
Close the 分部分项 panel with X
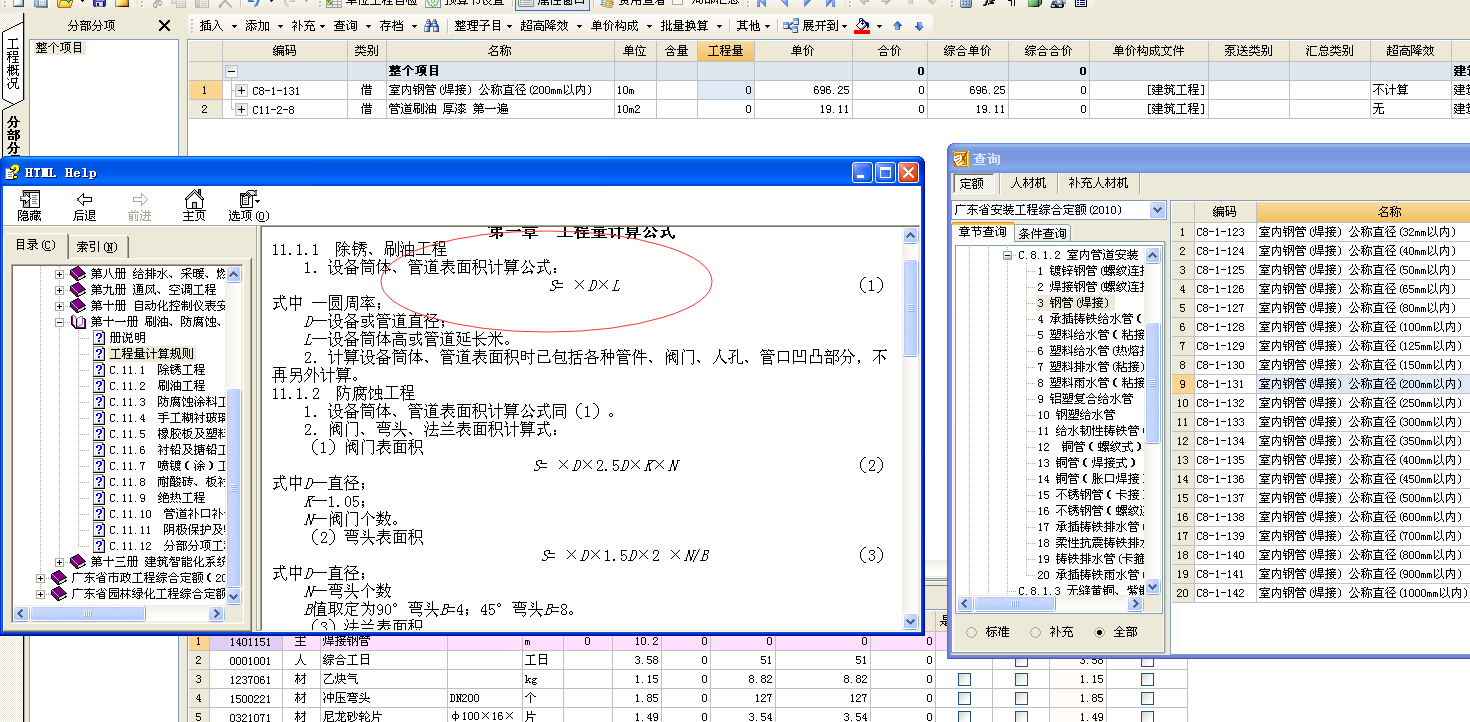165,25
